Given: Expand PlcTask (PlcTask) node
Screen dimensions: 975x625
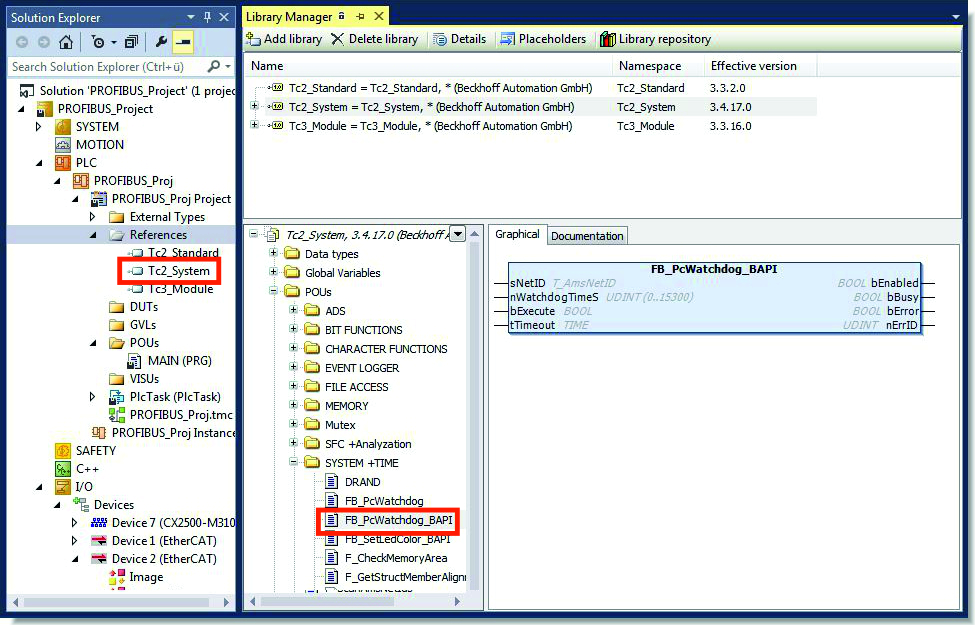Looking at the screenshot, I should (93, 396).
